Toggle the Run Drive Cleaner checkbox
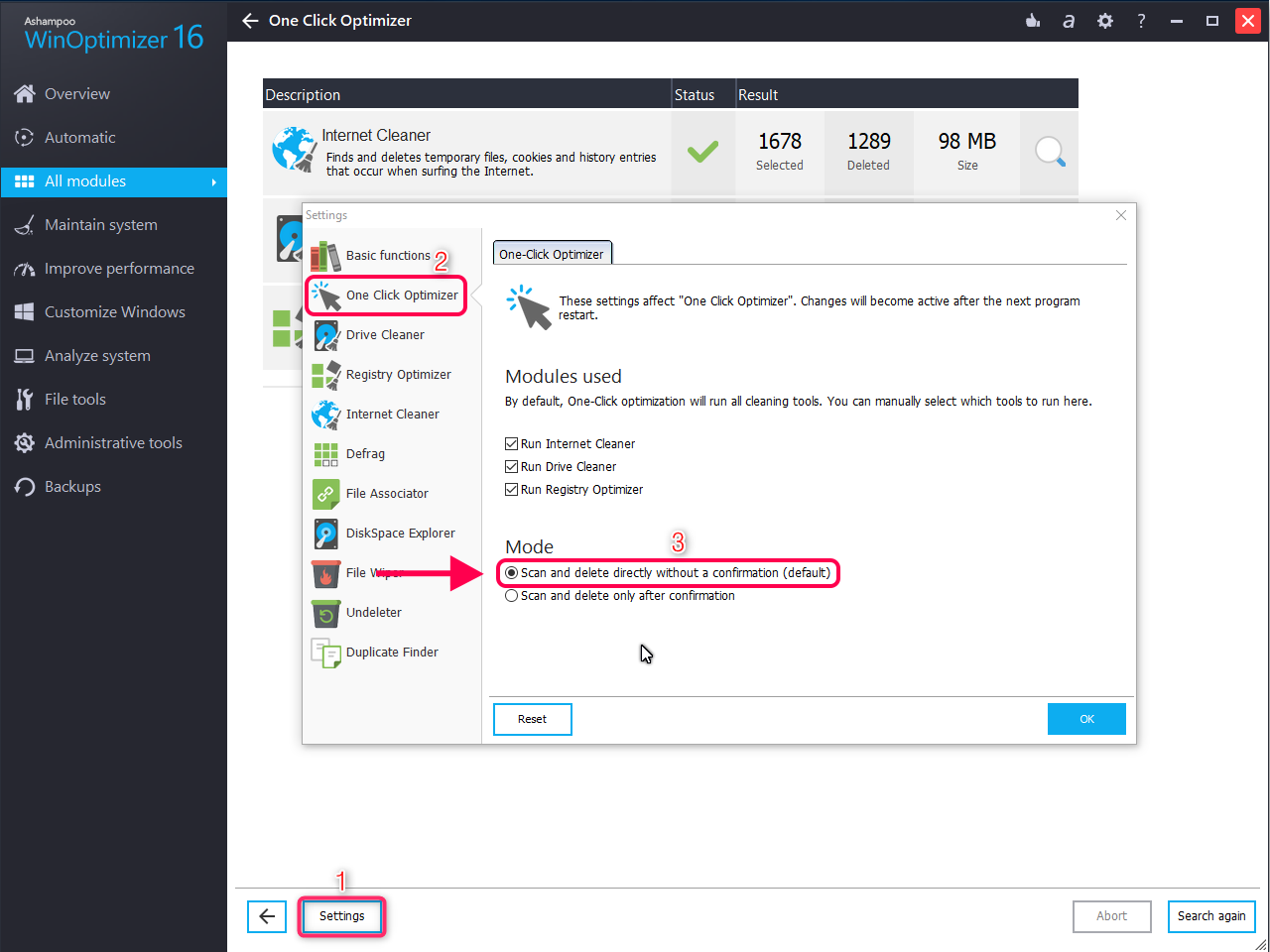The height and width of the screenshot is (952, 1270). (x=511, y=467)
